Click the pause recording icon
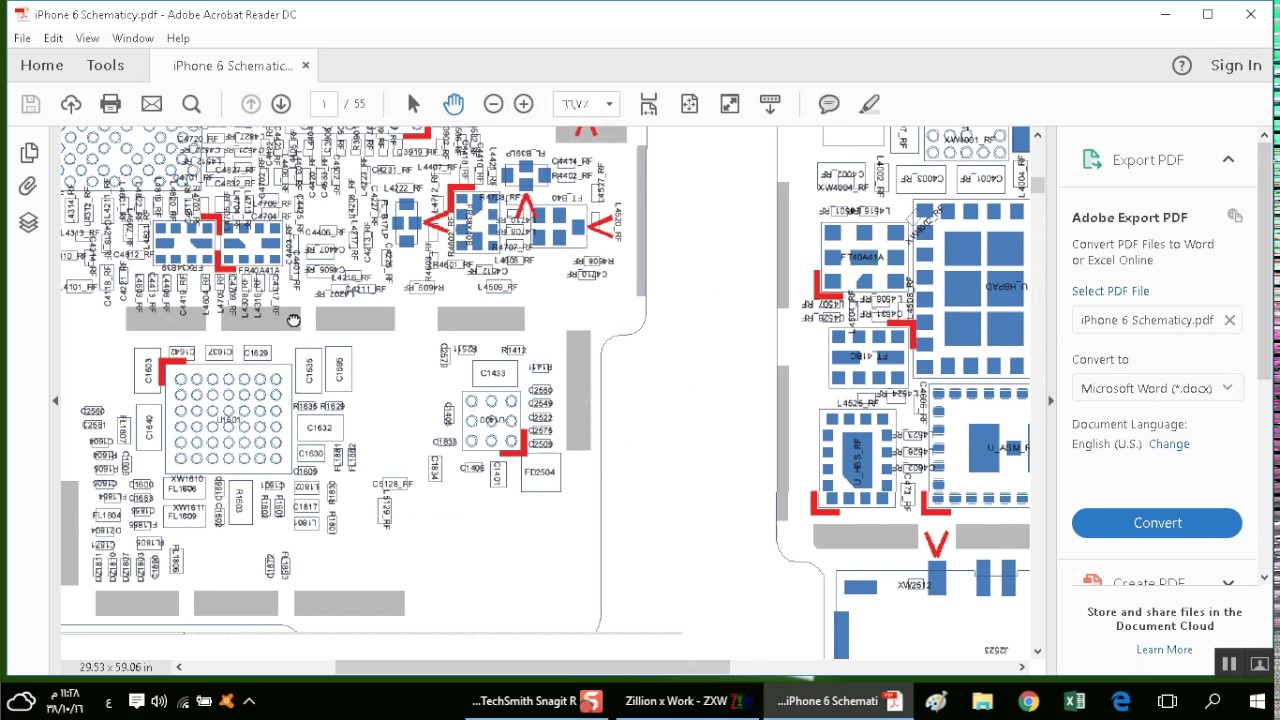The height and width of the screenshot is (720, 1280). [1229, 664]
